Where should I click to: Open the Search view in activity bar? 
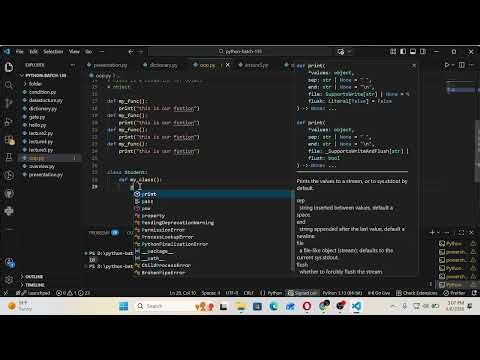click(x=9, y=85)
